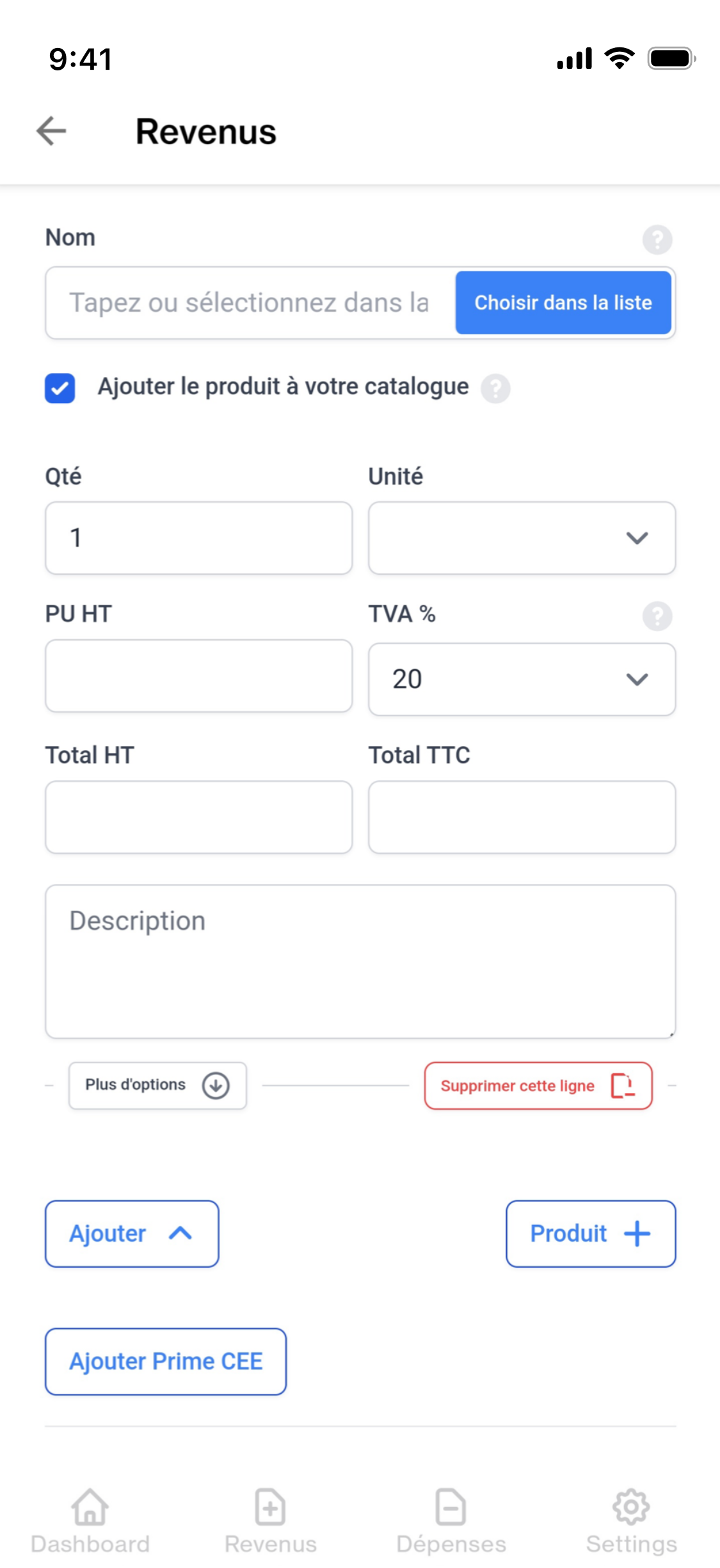Select the Total TTC field

[520, 817]
